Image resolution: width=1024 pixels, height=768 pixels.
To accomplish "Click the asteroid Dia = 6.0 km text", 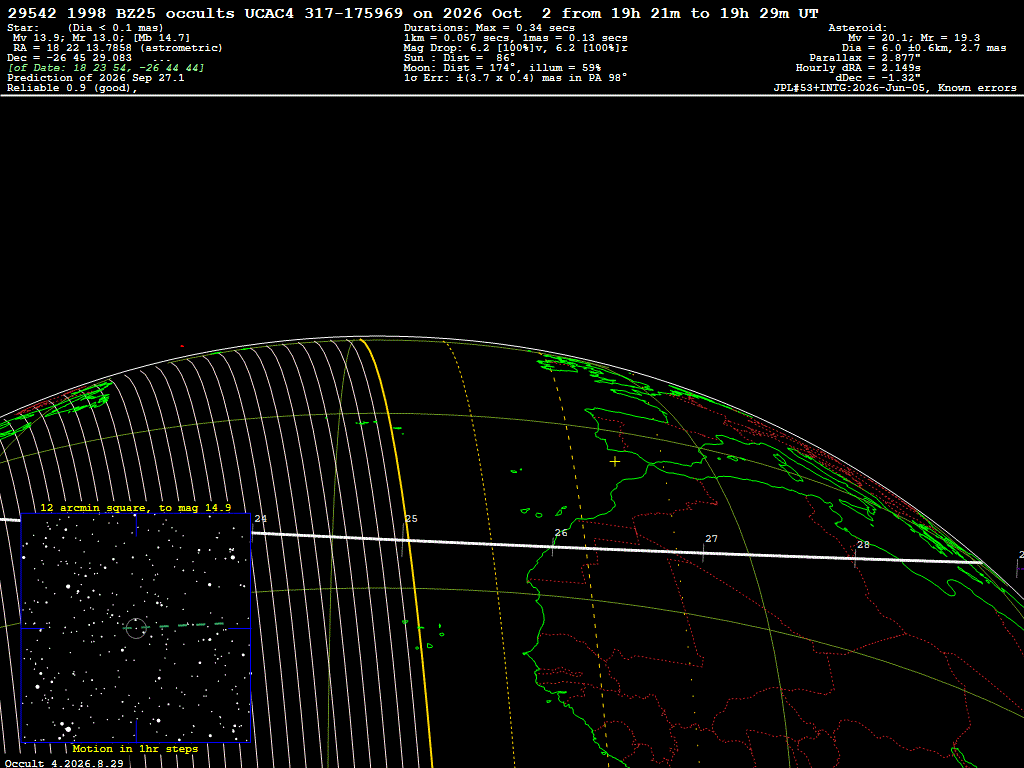I will point(923,48).
